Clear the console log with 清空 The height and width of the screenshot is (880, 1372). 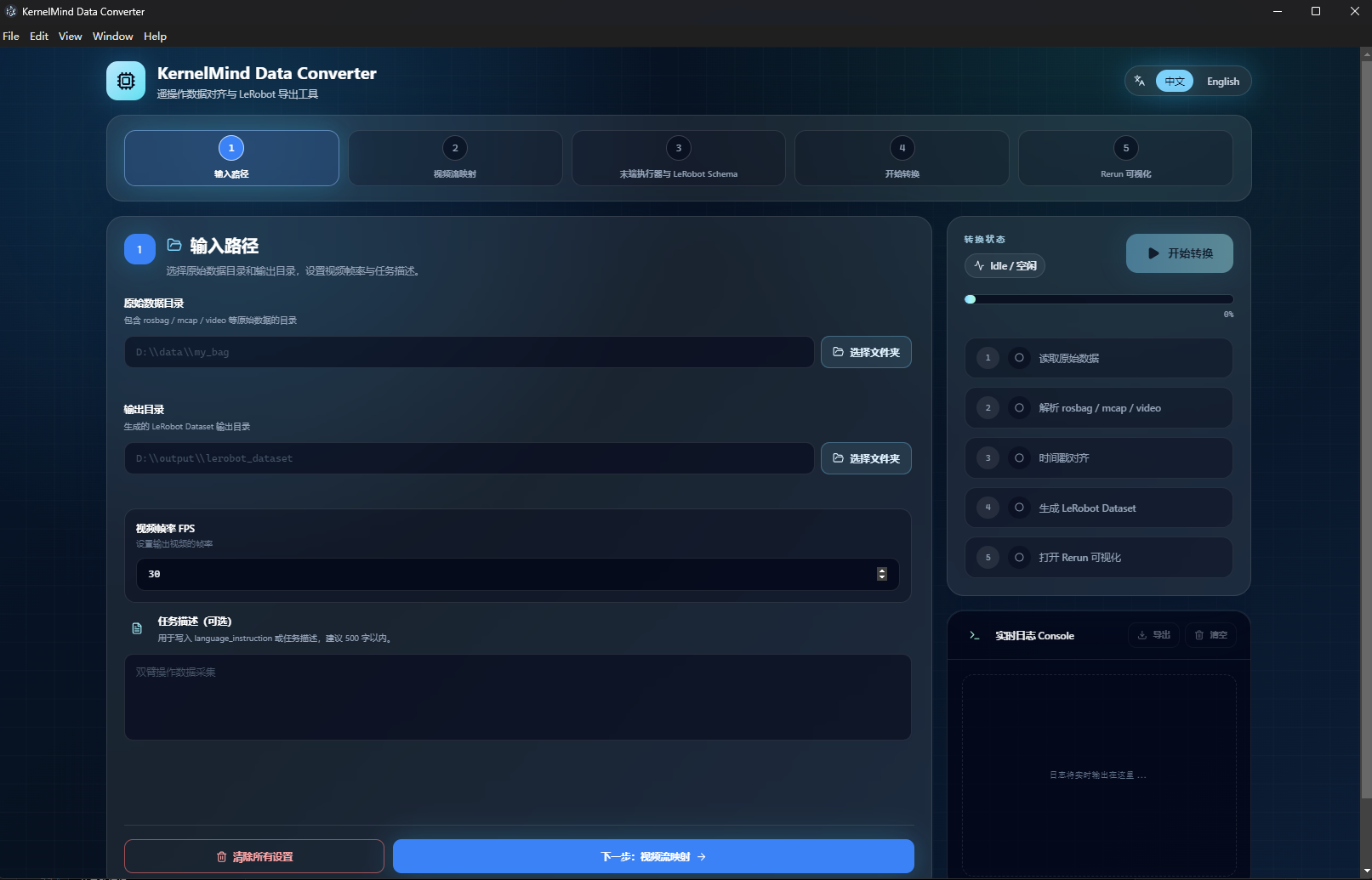pyautogui.click(x=1210, y=635)
